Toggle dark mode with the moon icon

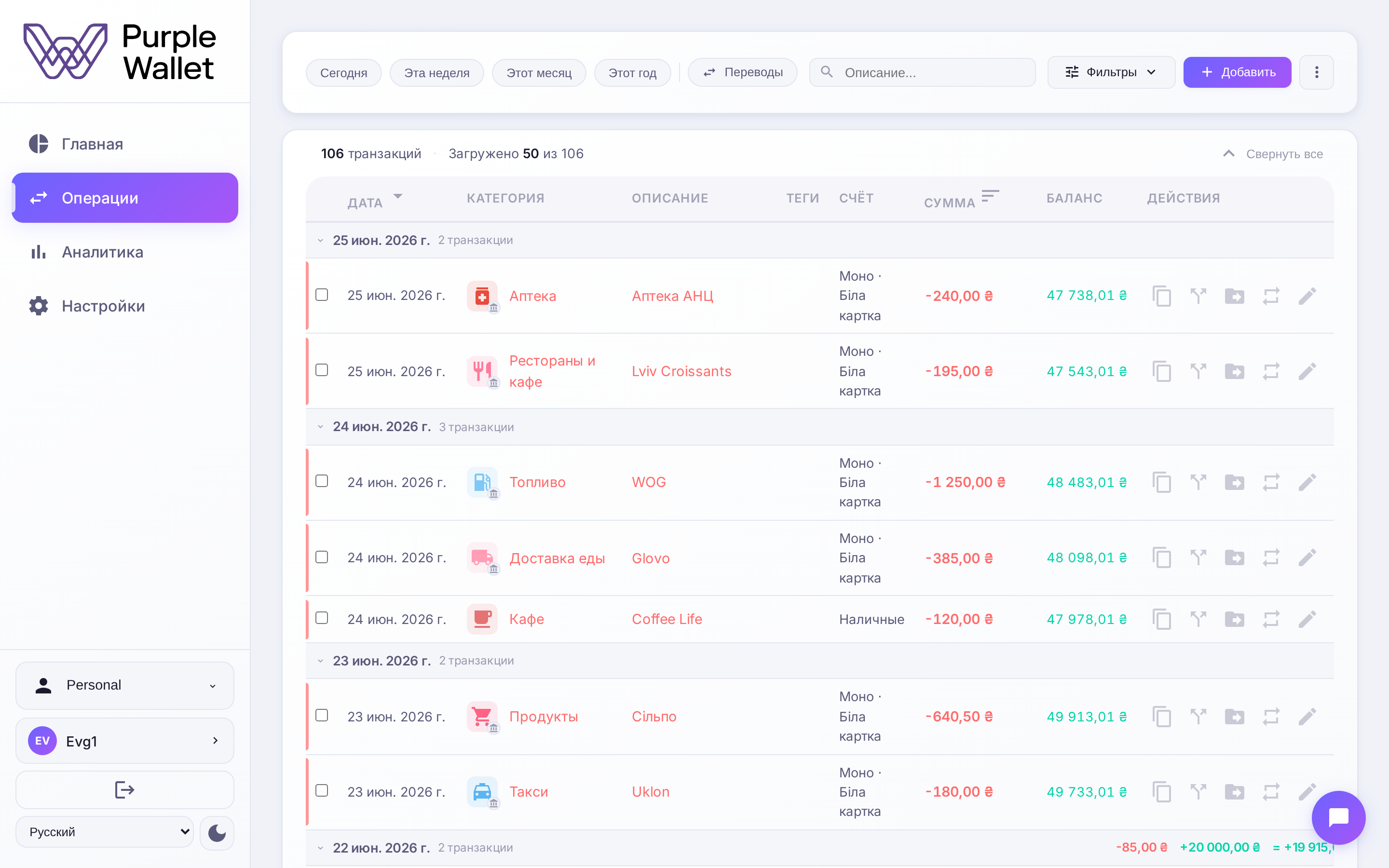click(217, 832)
